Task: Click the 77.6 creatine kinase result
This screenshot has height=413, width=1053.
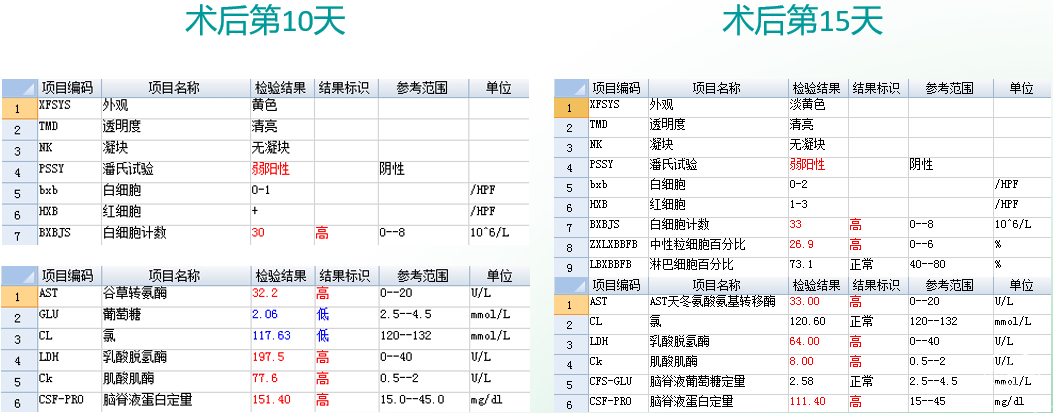Action: (x=265, y=379)
